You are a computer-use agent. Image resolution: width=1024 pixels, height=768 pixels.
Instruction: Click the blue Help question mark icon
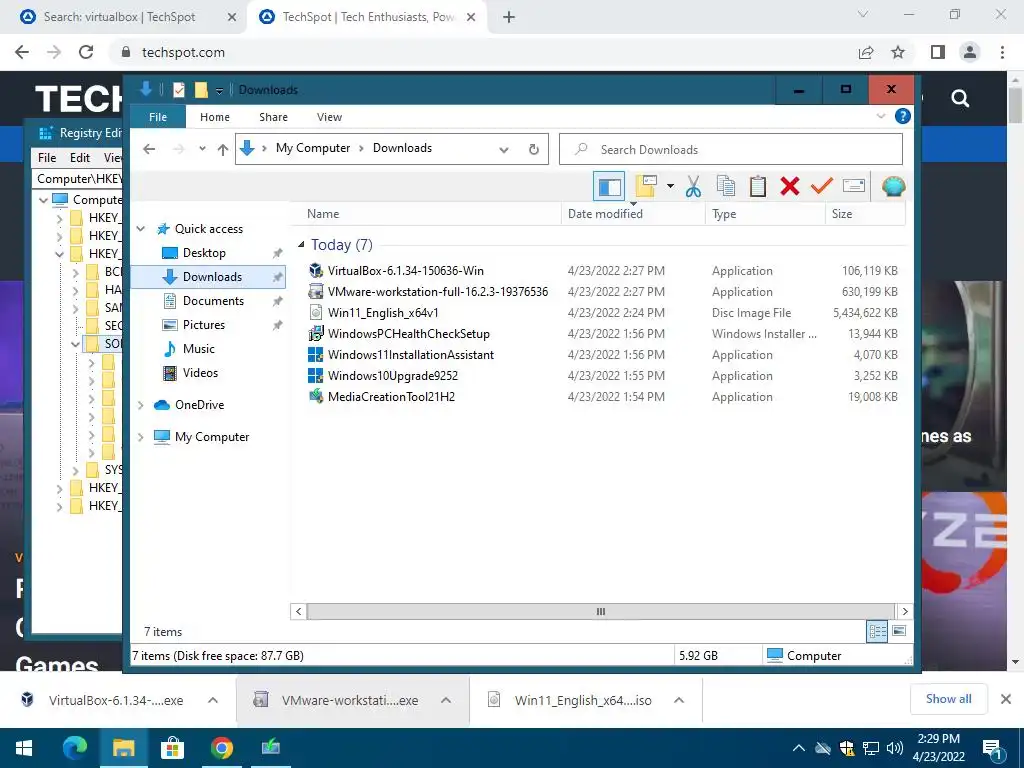click(x=903, y=116)
